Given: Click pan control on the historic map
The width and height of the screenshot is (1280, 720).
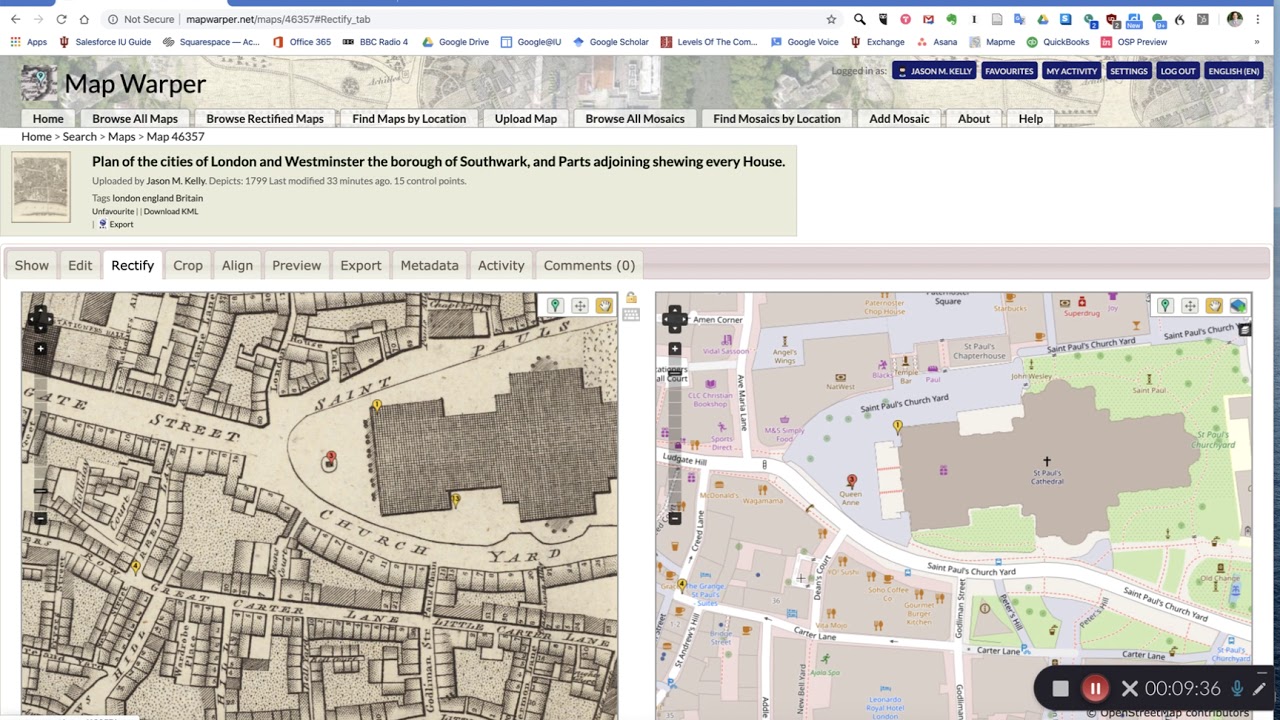Looking at the screenshot, I should click(40, 319).
